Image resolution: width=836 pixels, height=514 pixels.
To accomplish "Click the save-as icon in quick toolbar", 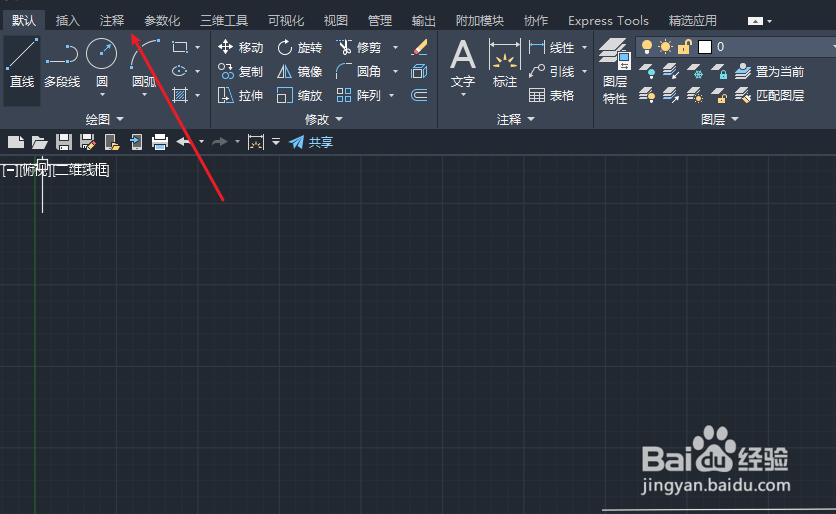I will click(x=87, y=142).
